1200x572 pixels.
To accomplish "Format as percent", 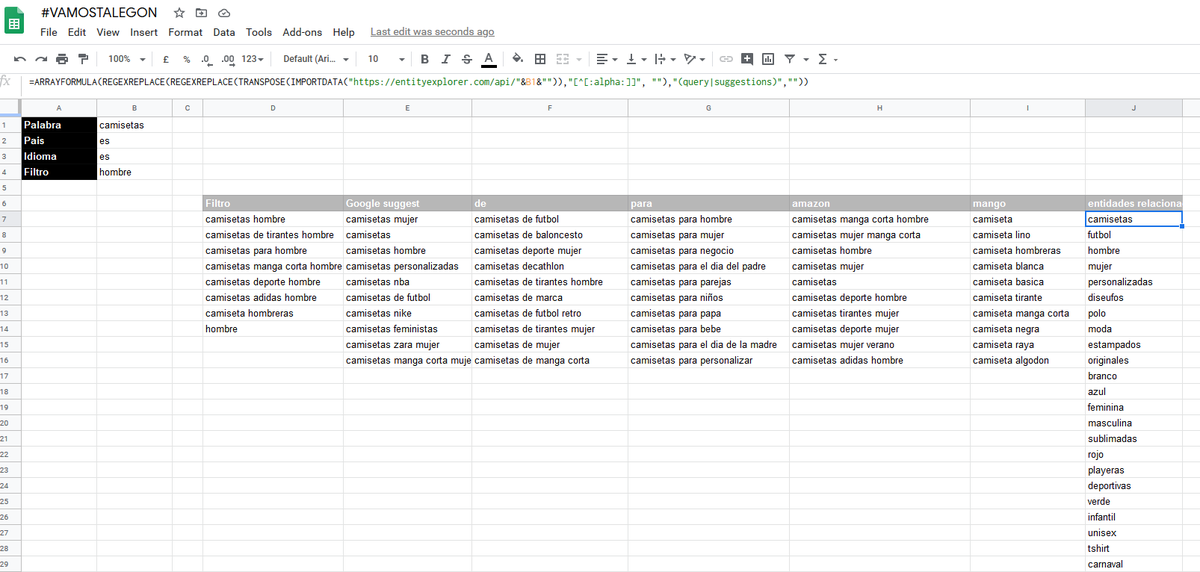I will coord(186,59).
